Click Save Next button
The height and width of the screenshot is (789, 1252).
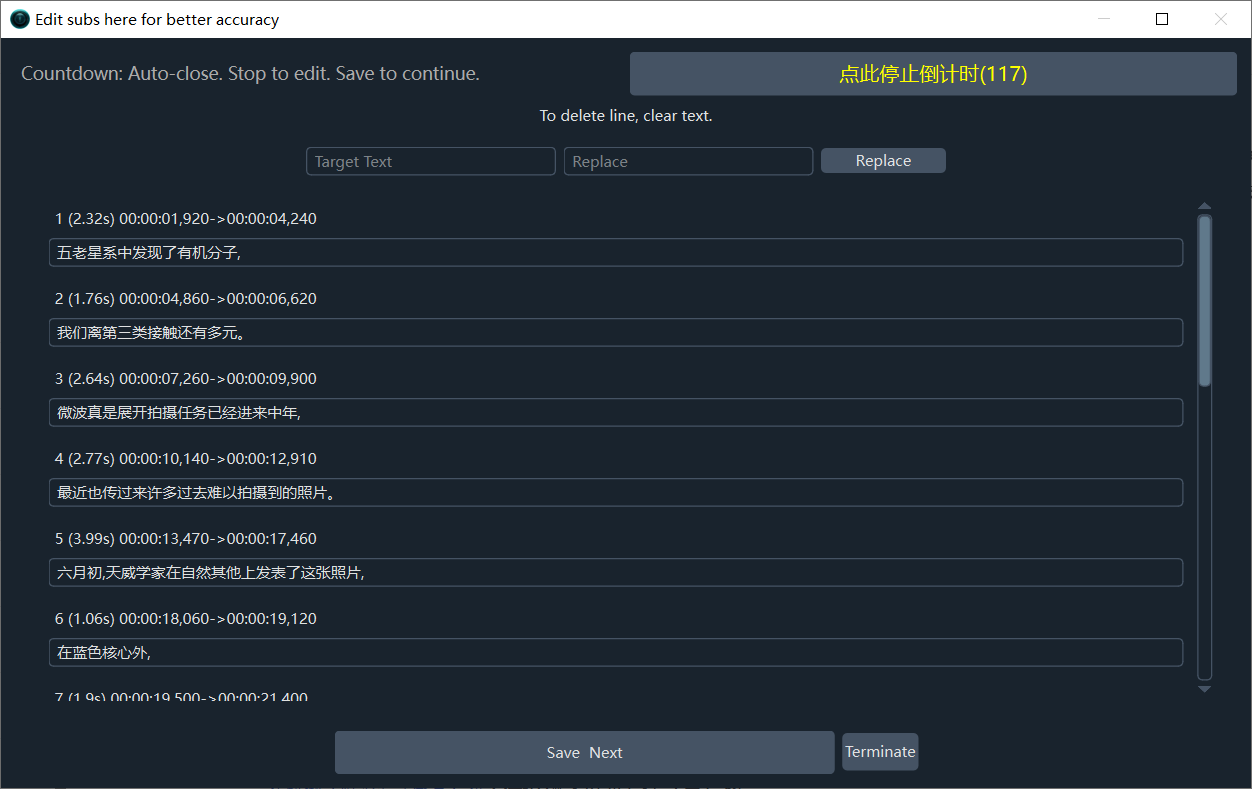point(584,752)
